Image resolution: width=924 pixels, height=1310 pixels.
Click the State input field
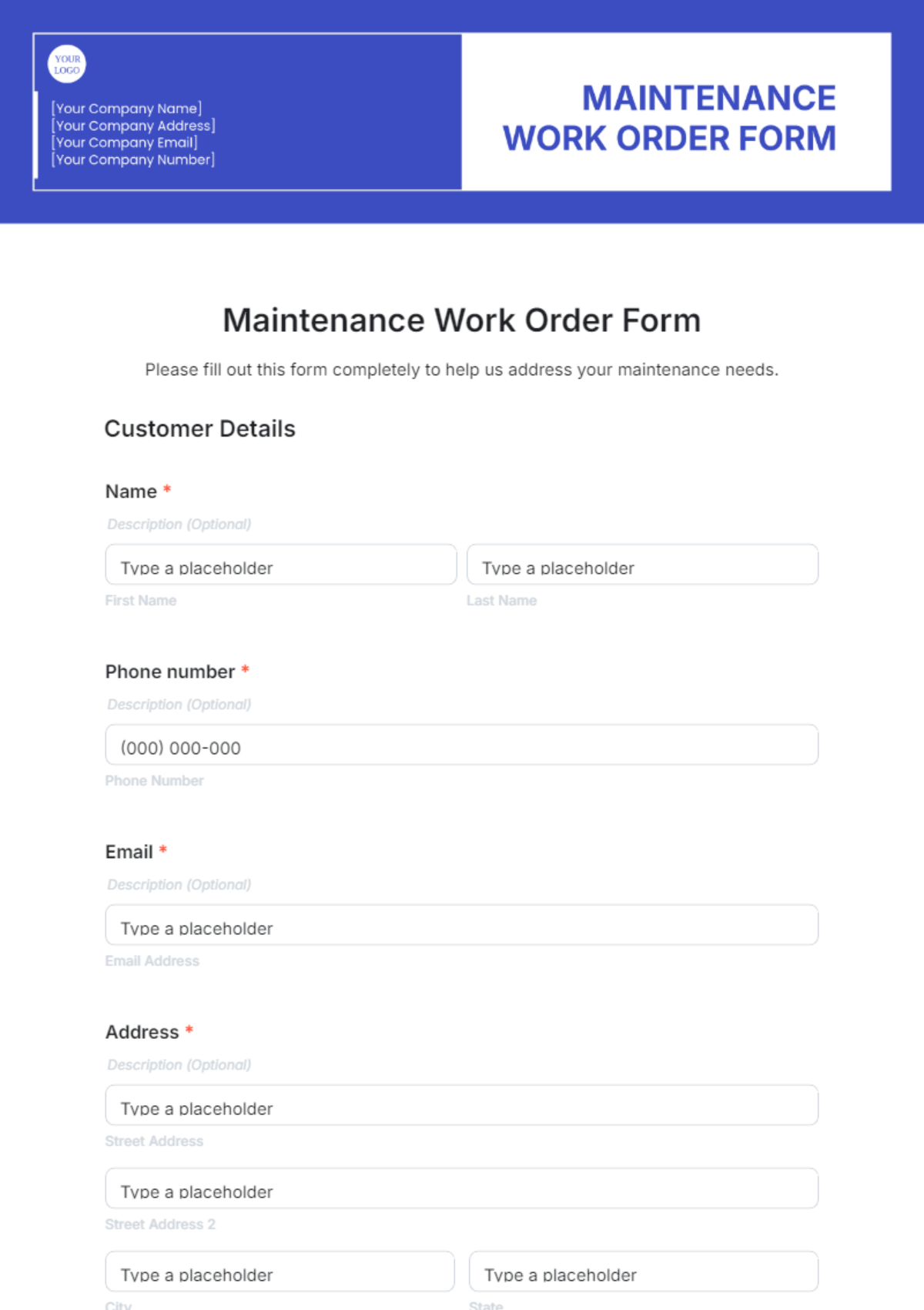point(642,1271)
